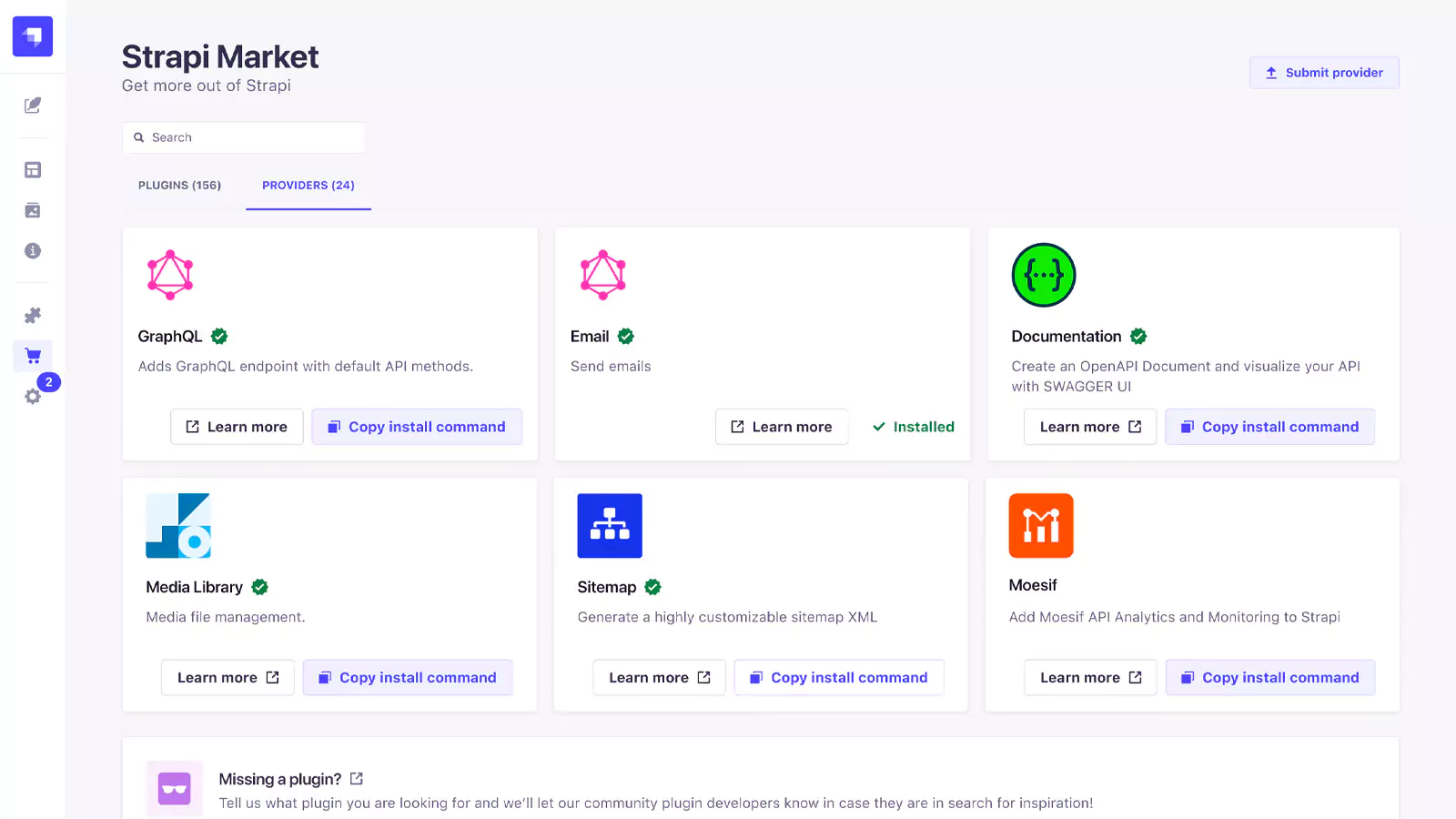Click the Moesif card title
The image size is (1456, 819).
1033,585
